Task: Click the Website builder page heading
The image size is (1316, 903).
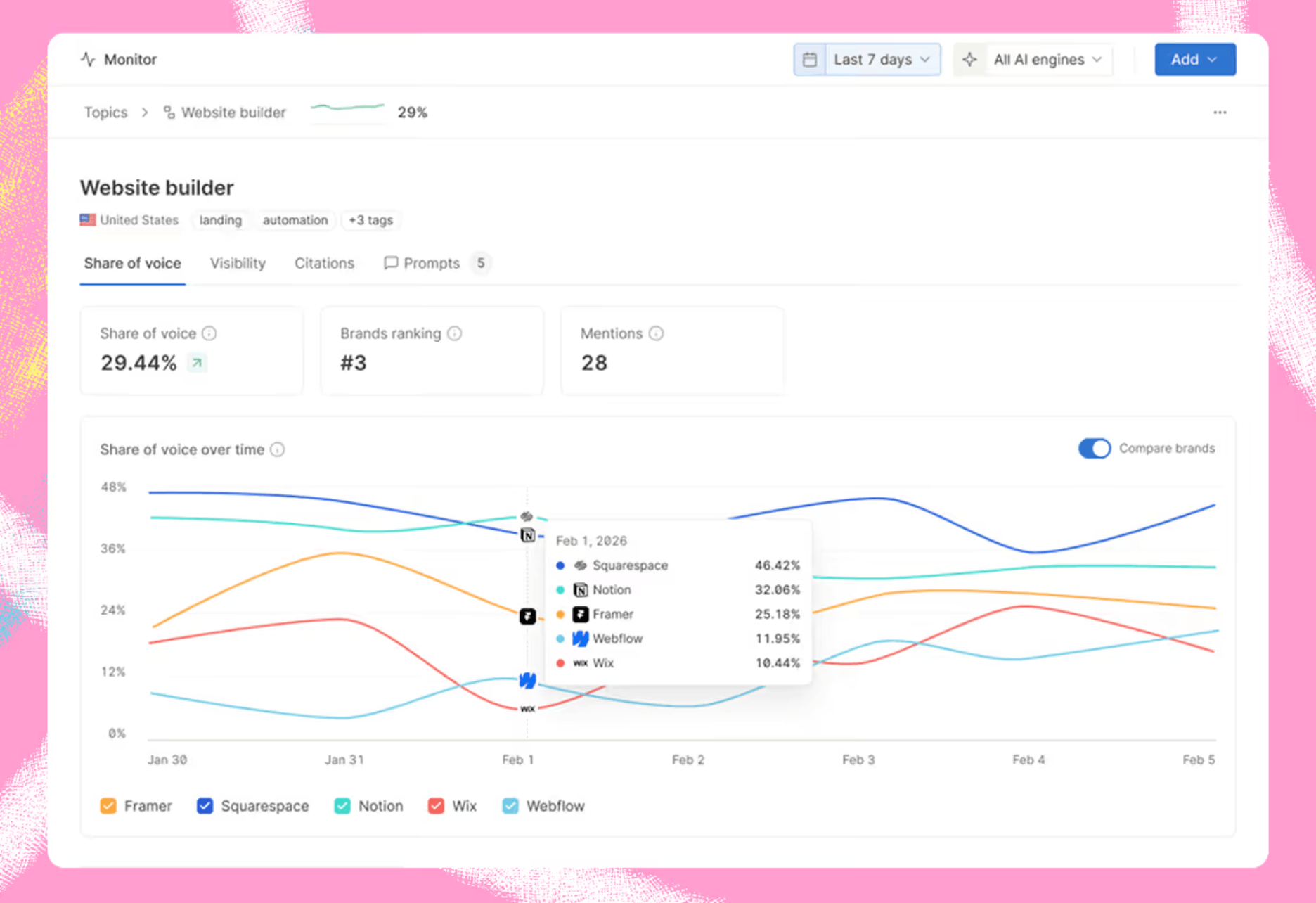Action: [157, 188]
